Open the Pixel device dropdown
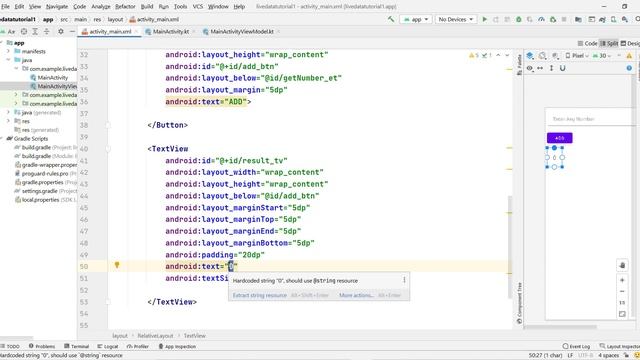Image resolution: width=640 pixels, height=360 pixels. tap(577, 56)
